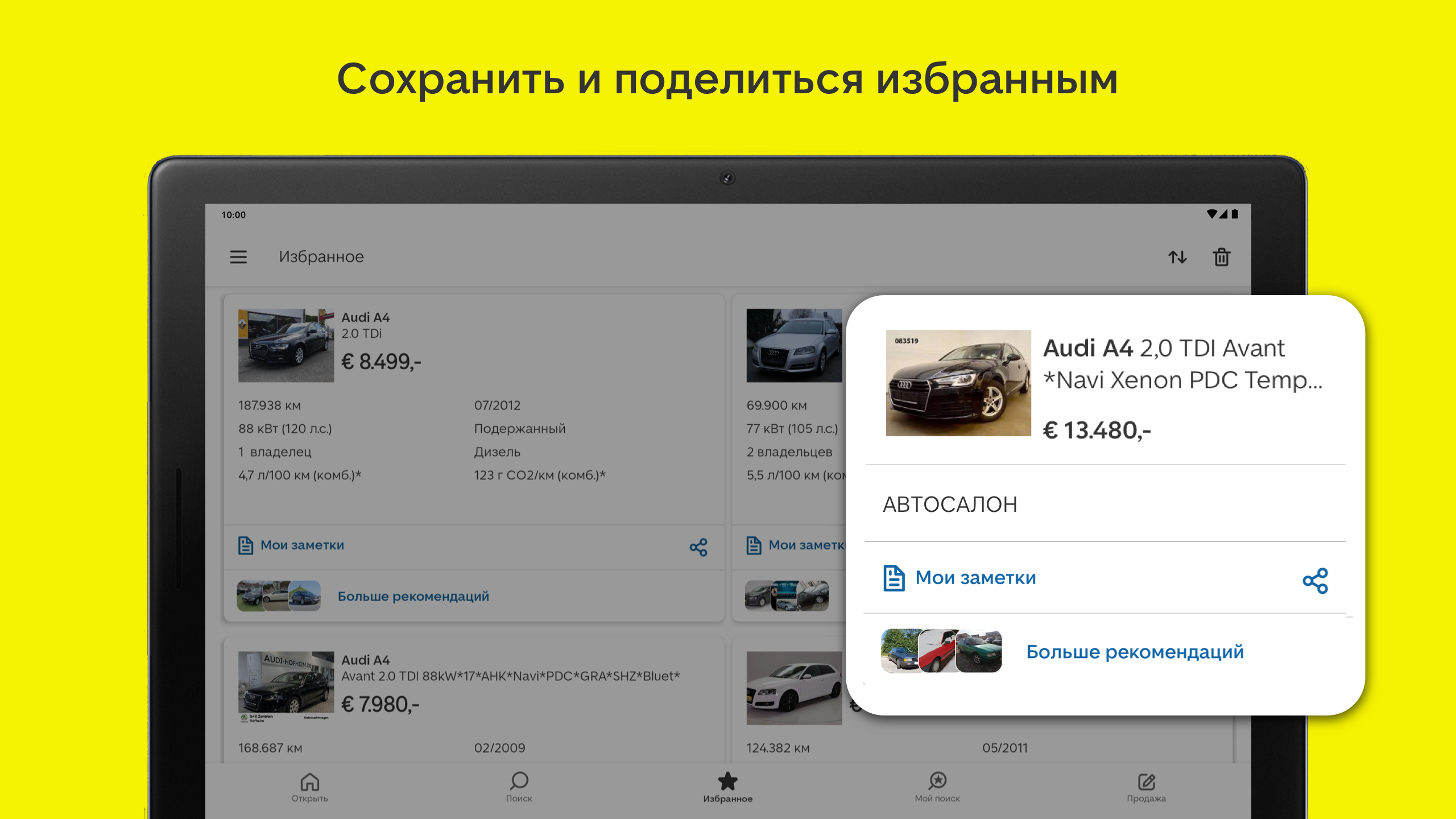Select the 1 владелец owner text
The image size is (1456, 819).
click(275, 452)
